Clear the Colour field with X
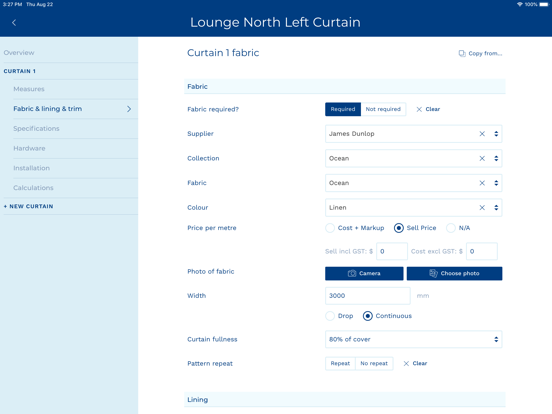Screen dimensions: 552x414 (482, 208)
